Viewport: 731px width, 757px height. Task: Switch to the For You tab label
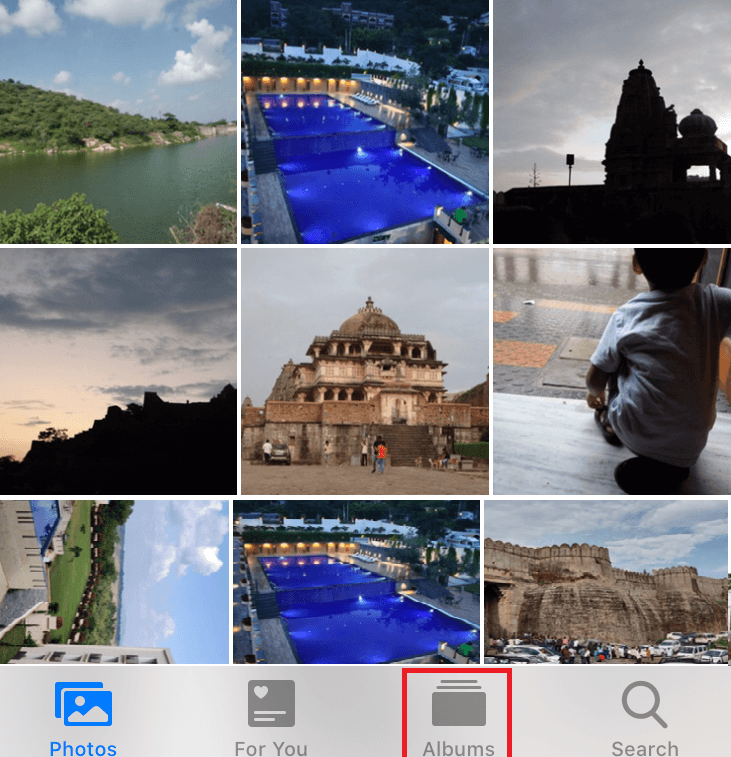(271, 747)
